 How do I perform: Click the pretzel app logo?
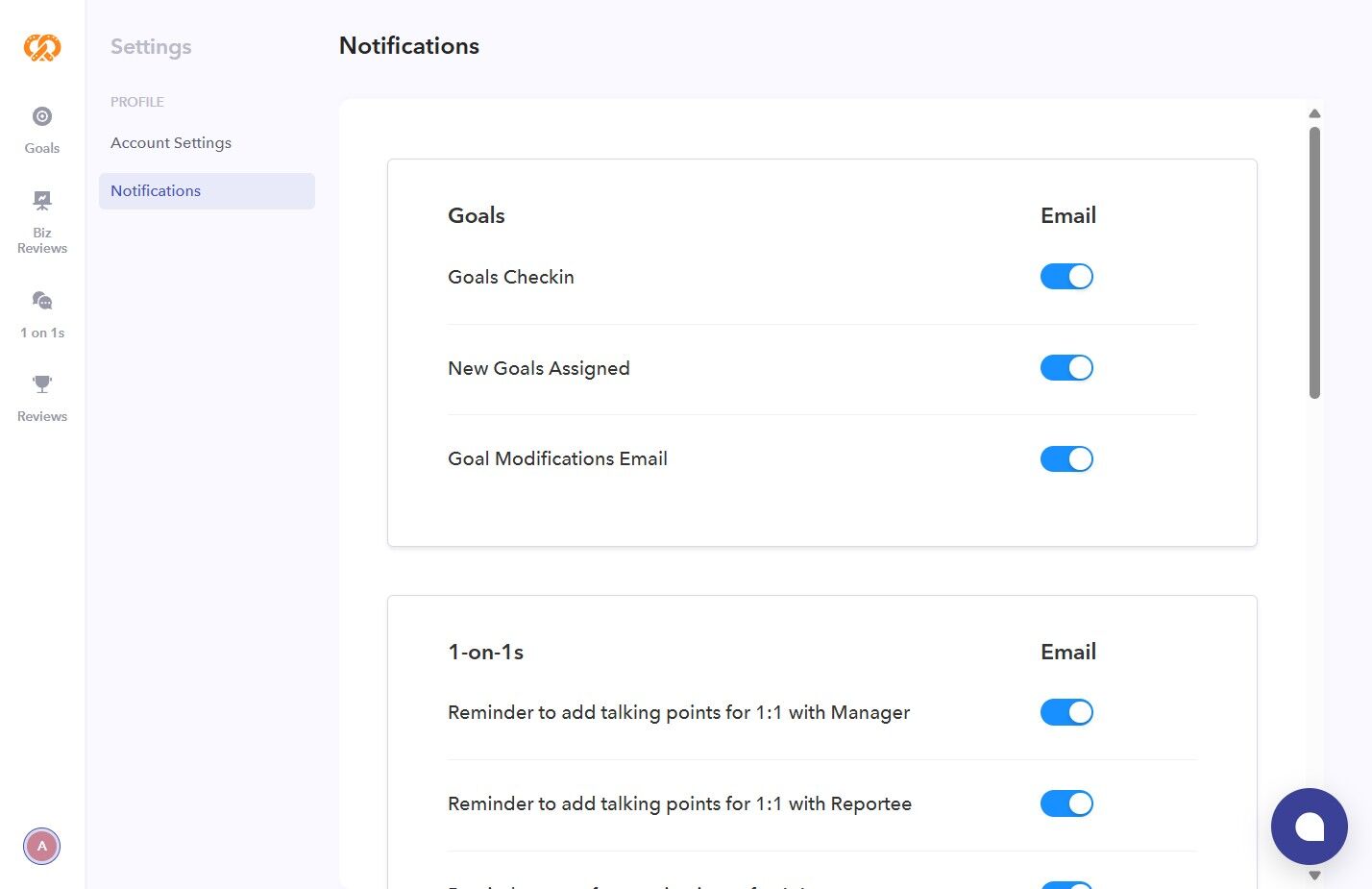coord(42,47)
